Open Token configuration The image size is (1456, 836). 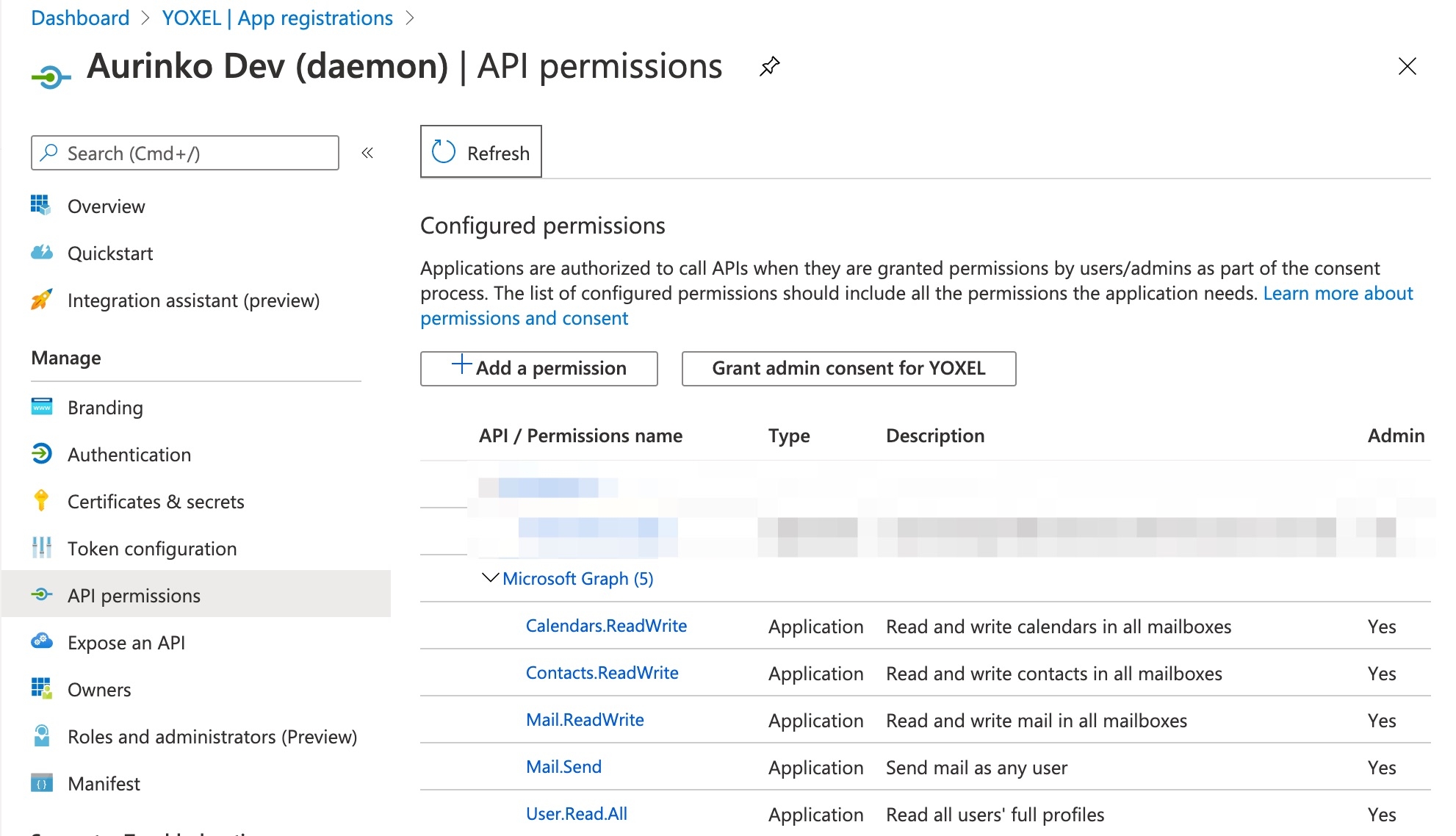[x=152, y=549]
